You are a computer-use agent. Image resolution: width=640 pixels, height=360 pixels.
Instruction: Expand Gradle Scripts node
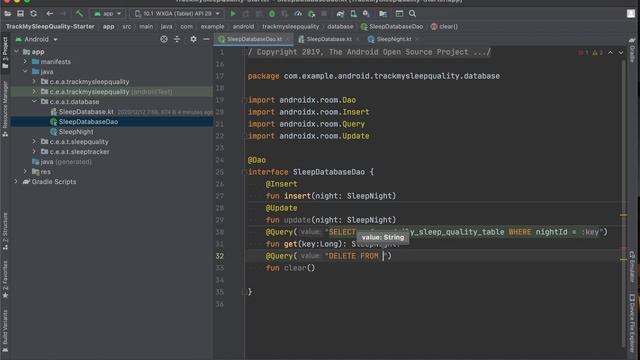(16, 182)
